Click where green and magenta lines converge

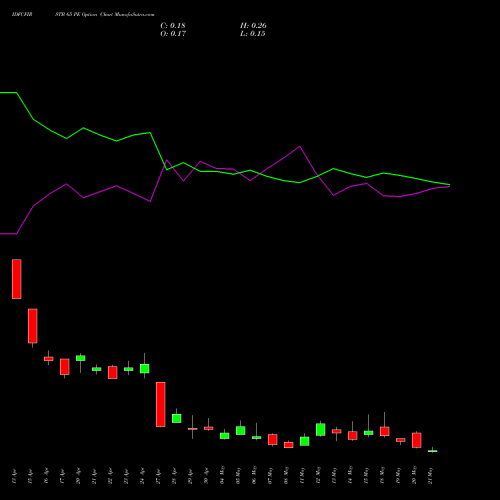(449, 185)
